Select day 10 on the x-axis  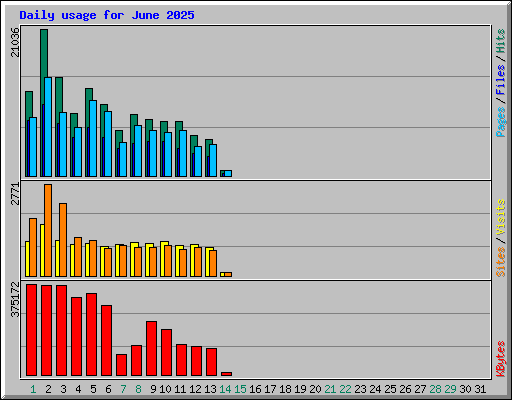[x=165, y=389]
